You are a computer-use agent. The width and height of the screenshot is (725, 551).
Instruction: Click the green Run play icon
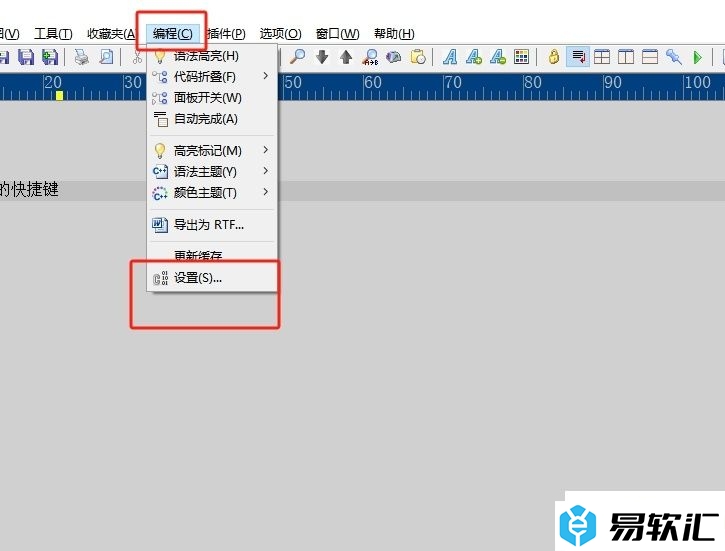697,57
